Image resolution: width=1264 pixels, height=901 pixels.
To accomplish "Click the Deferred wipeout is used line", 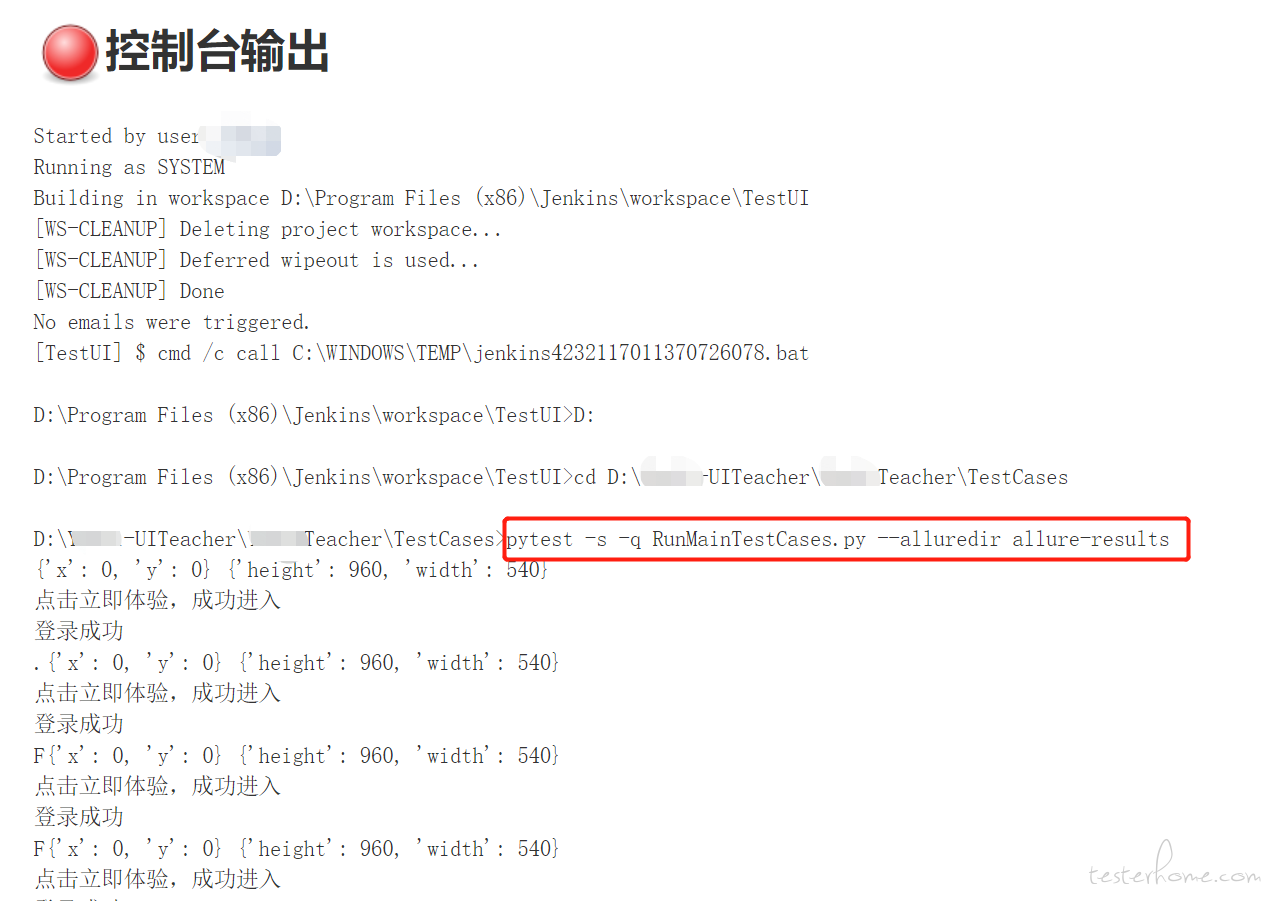I will click(256, 260).
